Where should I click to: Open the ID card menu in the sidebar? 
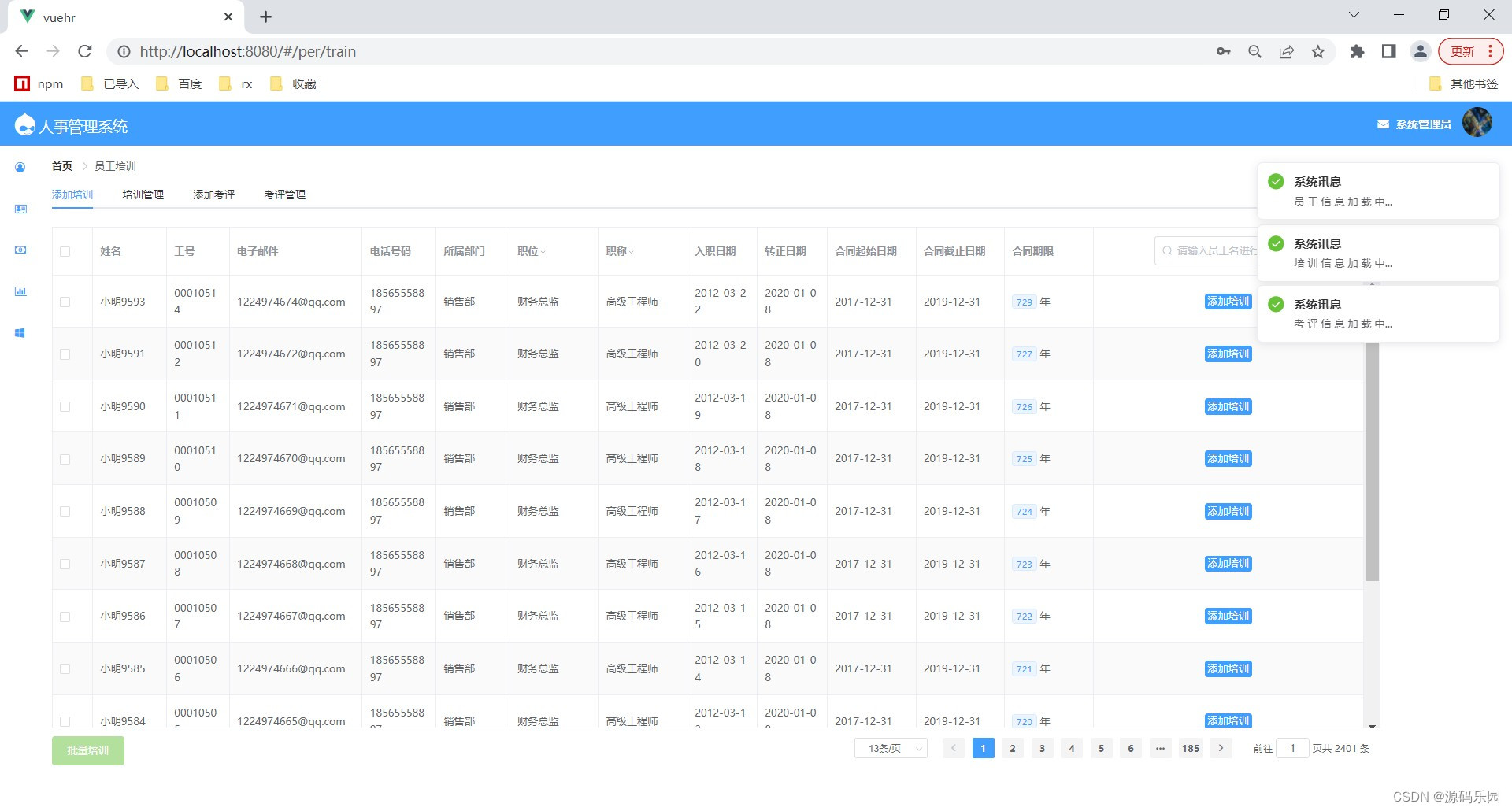(20, 209)
